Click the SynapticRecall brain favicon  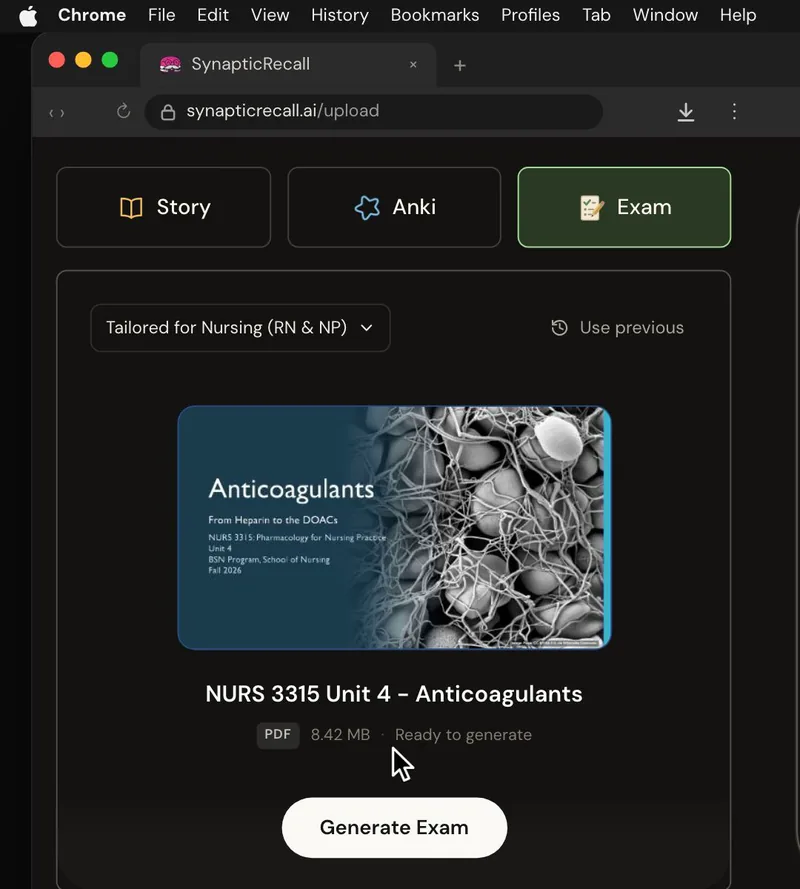click(x=170, y=64)
